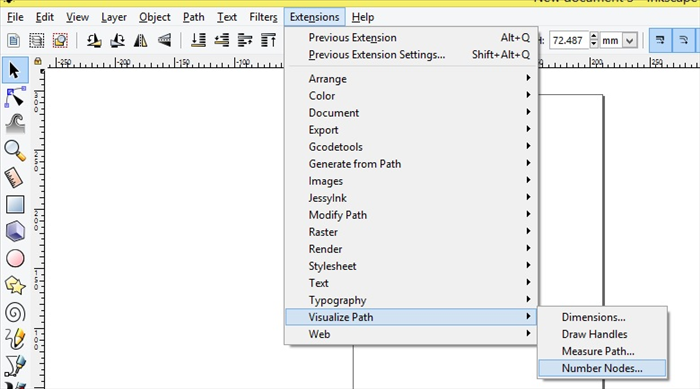Select the Measure ruler tool

point(15,178)
